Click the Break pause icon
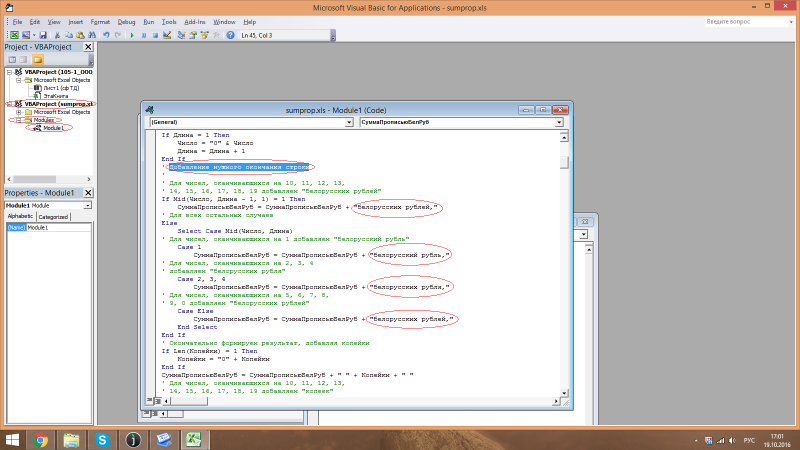Viewport: 800px width, 450px height. [x=144, y=35]
